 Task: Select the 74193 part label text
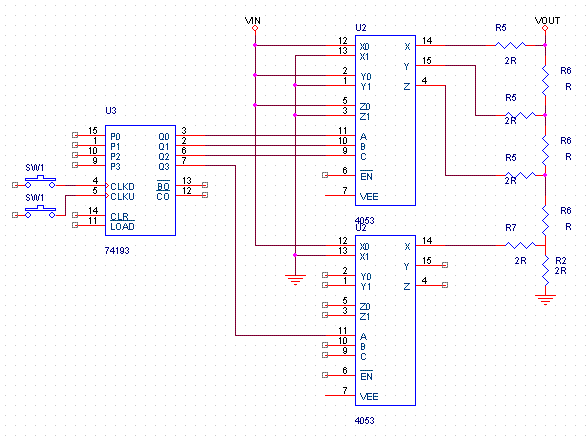117,251
